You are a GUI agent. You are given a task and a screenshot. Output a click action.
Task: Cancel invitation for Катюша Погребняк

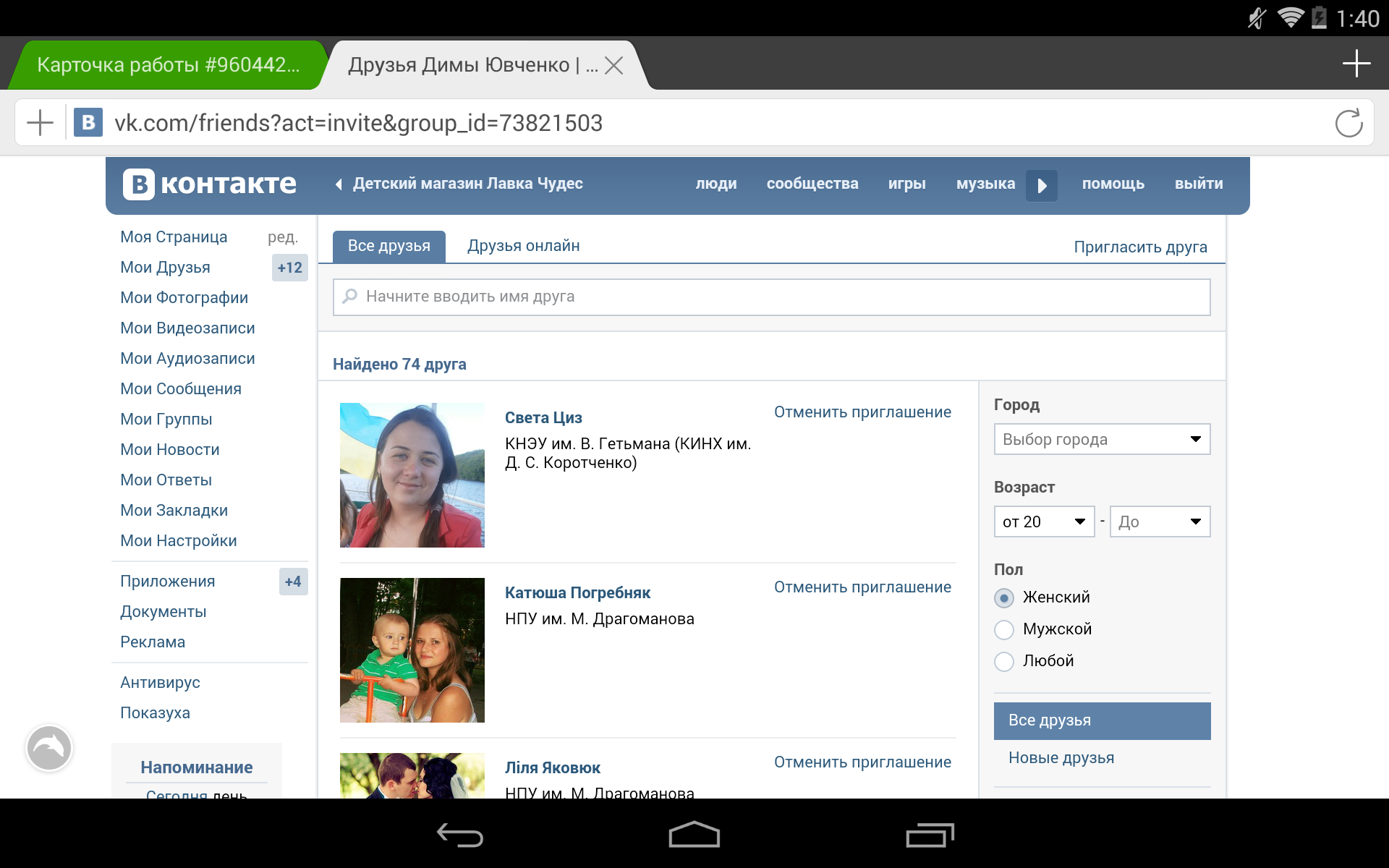tap(862, 587)
